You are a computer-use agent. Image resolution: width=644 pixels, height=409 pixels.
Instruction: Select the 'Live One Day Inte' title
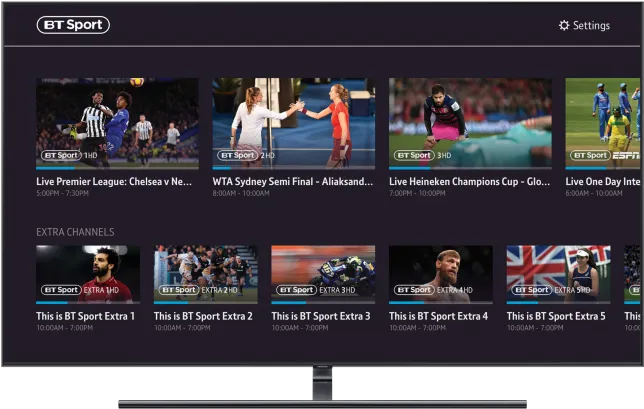tap(603, 182)
